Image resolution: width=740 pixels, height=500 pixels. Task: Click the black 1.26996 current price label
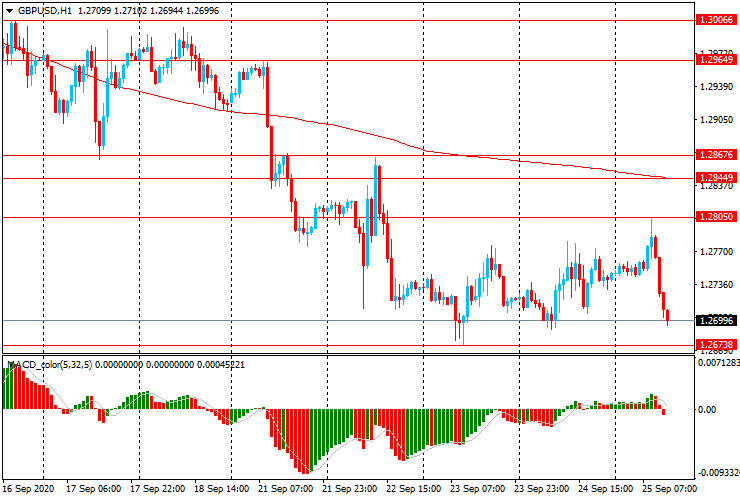pyautogui.click(x=716, y=321)
